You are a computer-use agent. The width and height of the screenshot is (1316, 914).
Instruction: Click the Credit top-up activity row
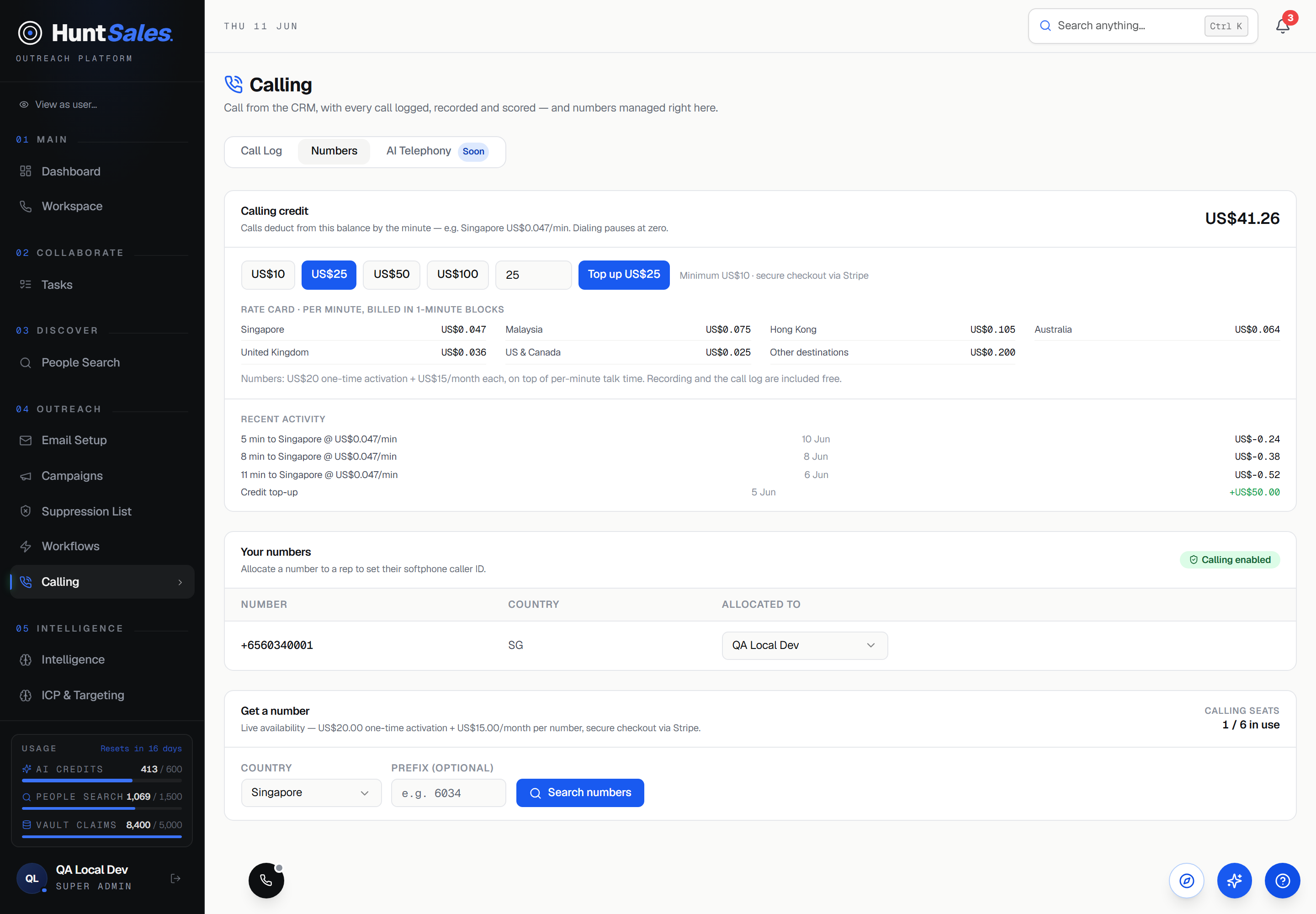(760, 493)
